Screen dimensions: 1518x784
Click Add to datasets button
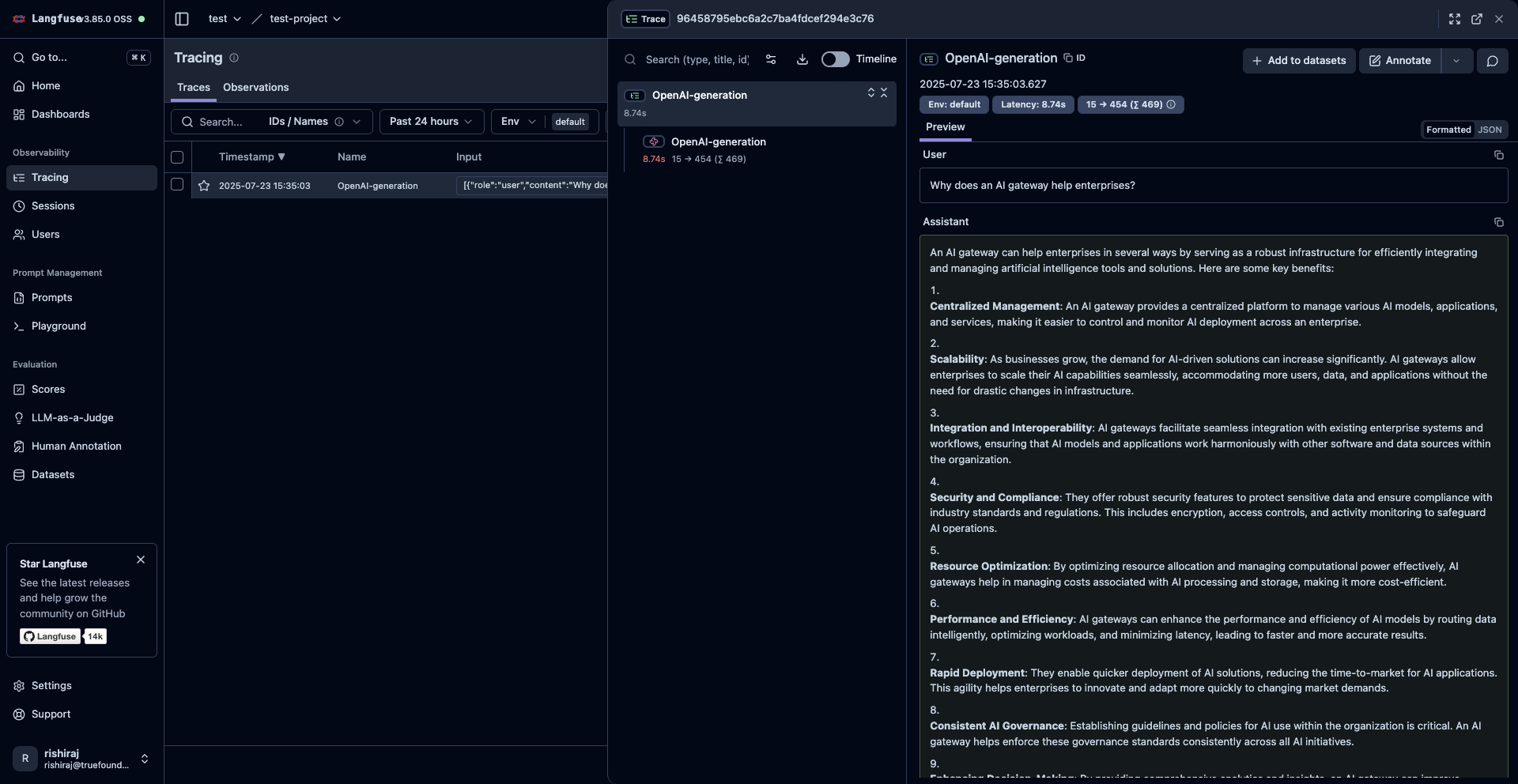pyautogui.click(x=1299, y=60)
